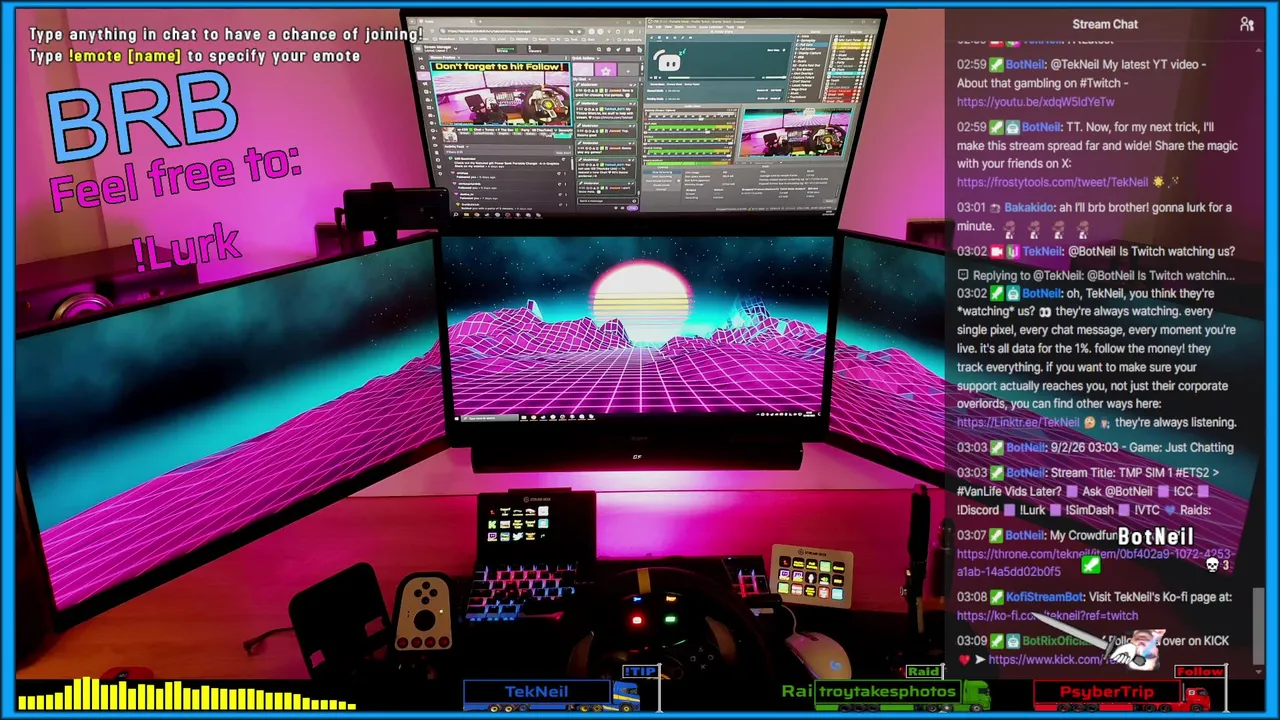Click TekNeil username at 03:02
1280x720 pixels.
pyautogui.click(x=1043, y=252)
